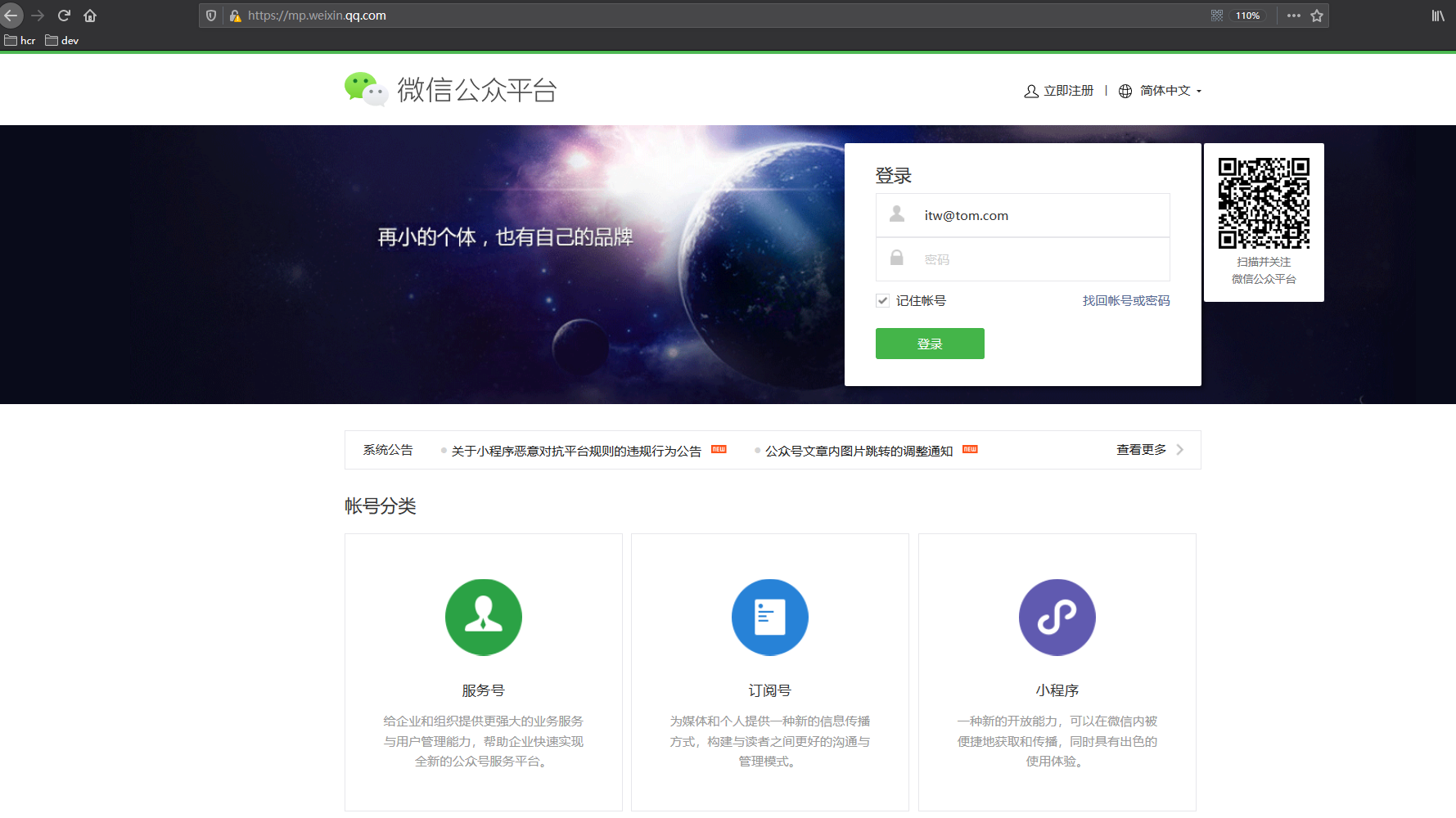
Task: Click the 小程序 purple icon
Action: 1057,618
